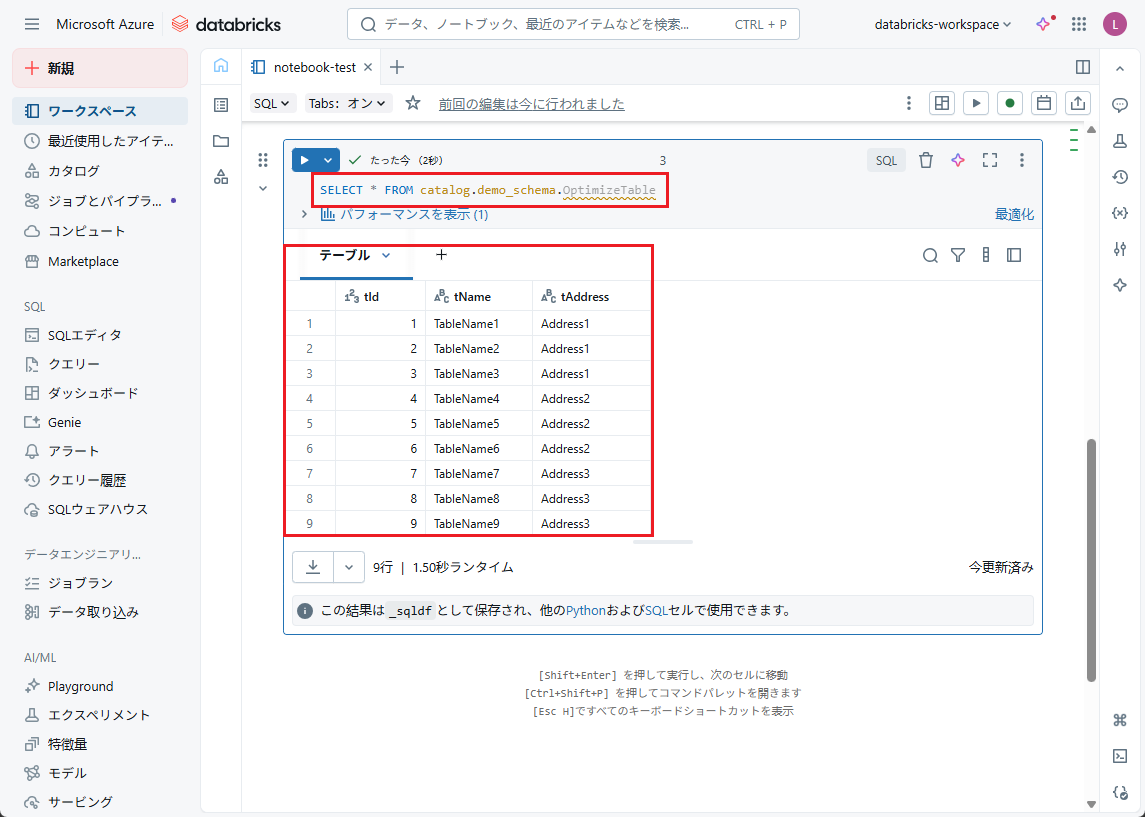The width and height of the screenshot is (1145, 817).
Task: Filter the result table rows
Action: coord(958,256)
